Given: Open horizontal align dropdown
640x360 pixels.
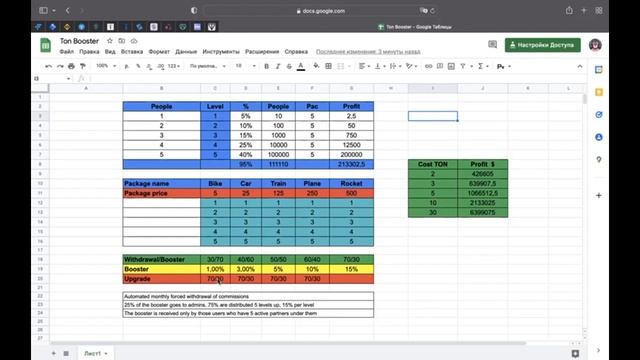Looking at the screenshot, I should click(364, 66).
